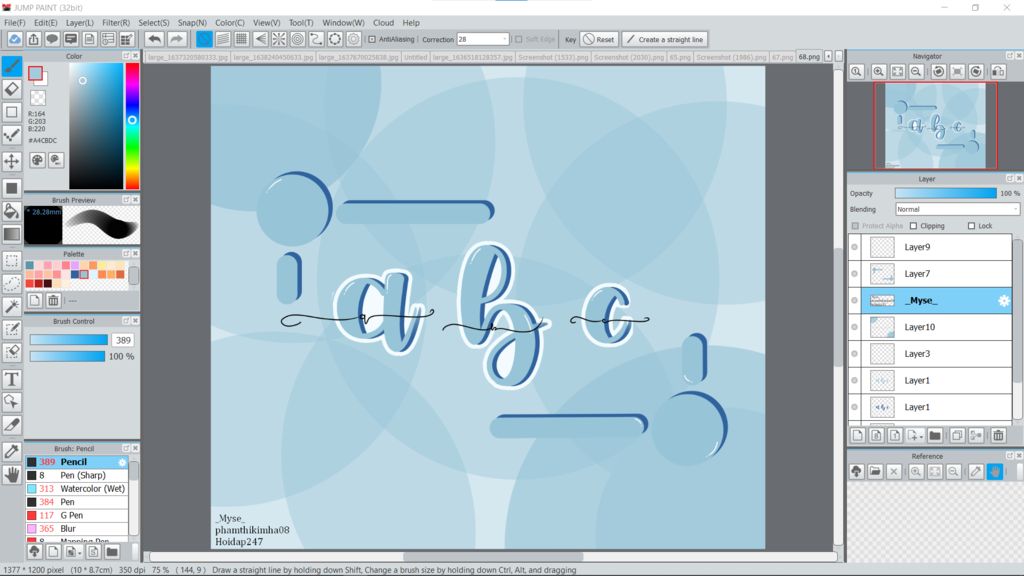Toggle visibility of _Myse_ layer
This screenshot has width=1024, height=576.
854,300
